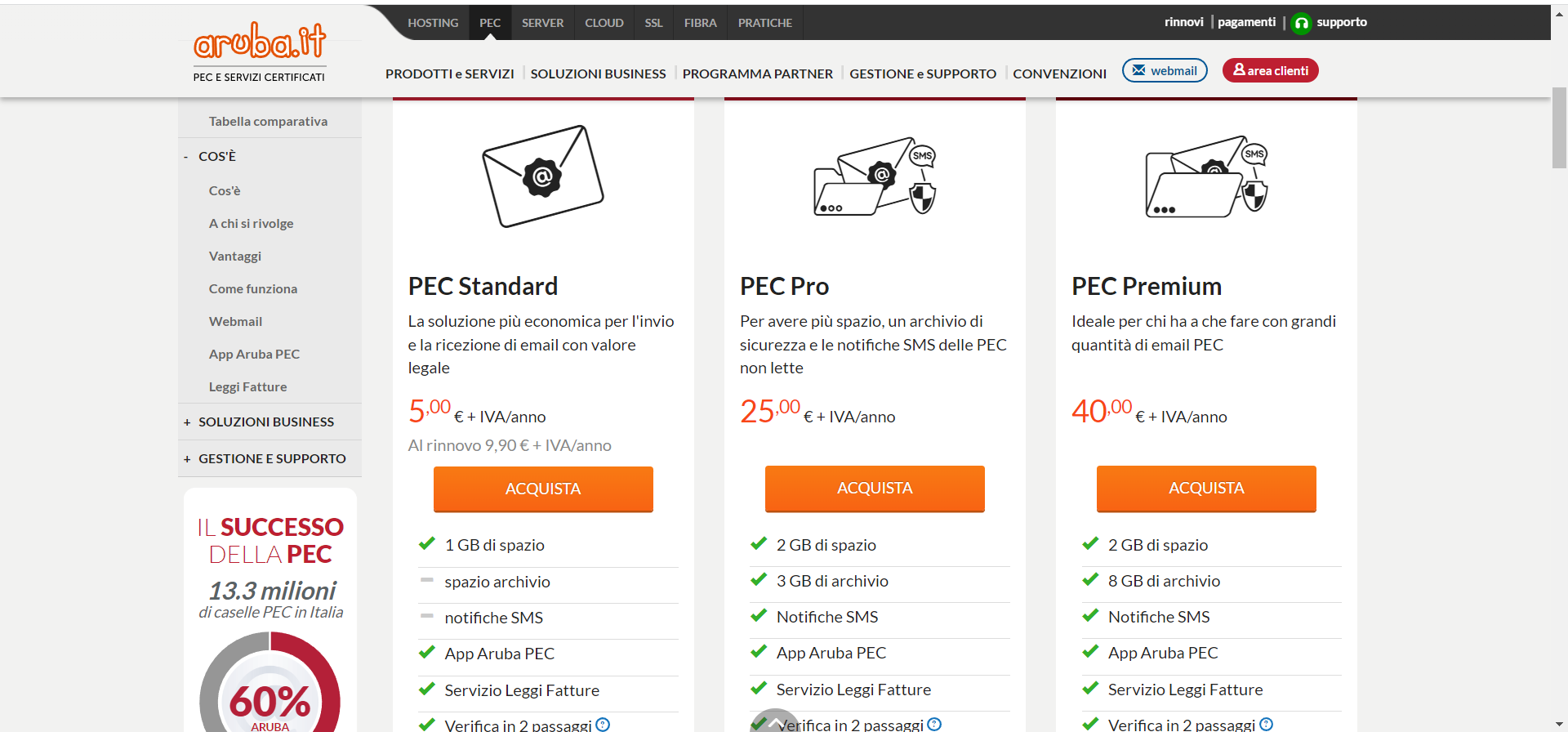The image size is (1568, 732).
Task: Open the question mark tooltip under PEC Premium
Action: click(1266, 724)
